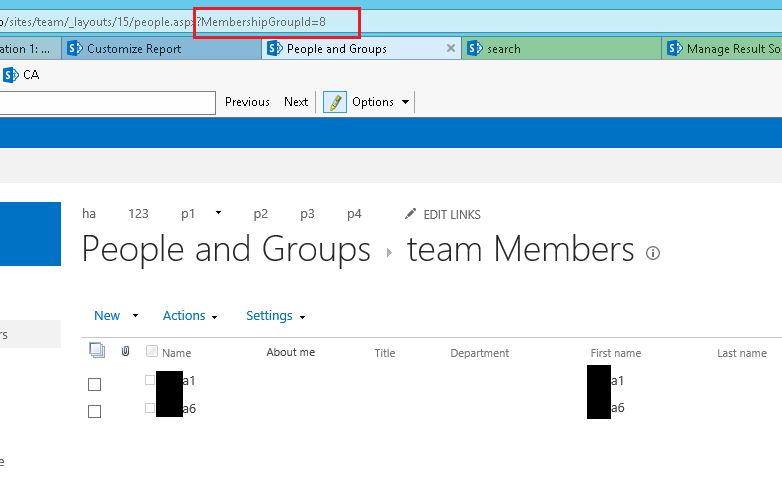
Task: Open the Options dropdown arrow in find bar
Action: point(405,102)
